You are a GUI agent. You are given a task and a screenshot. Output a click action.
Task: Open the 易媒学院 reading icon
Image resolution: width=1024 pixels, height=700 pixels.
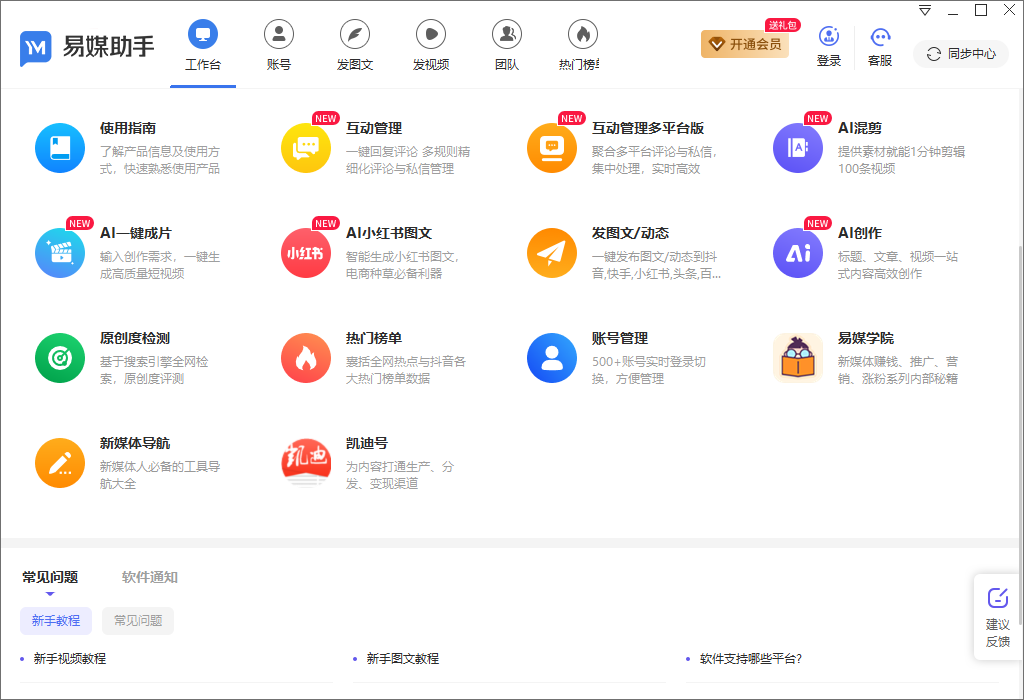point(798,358)
